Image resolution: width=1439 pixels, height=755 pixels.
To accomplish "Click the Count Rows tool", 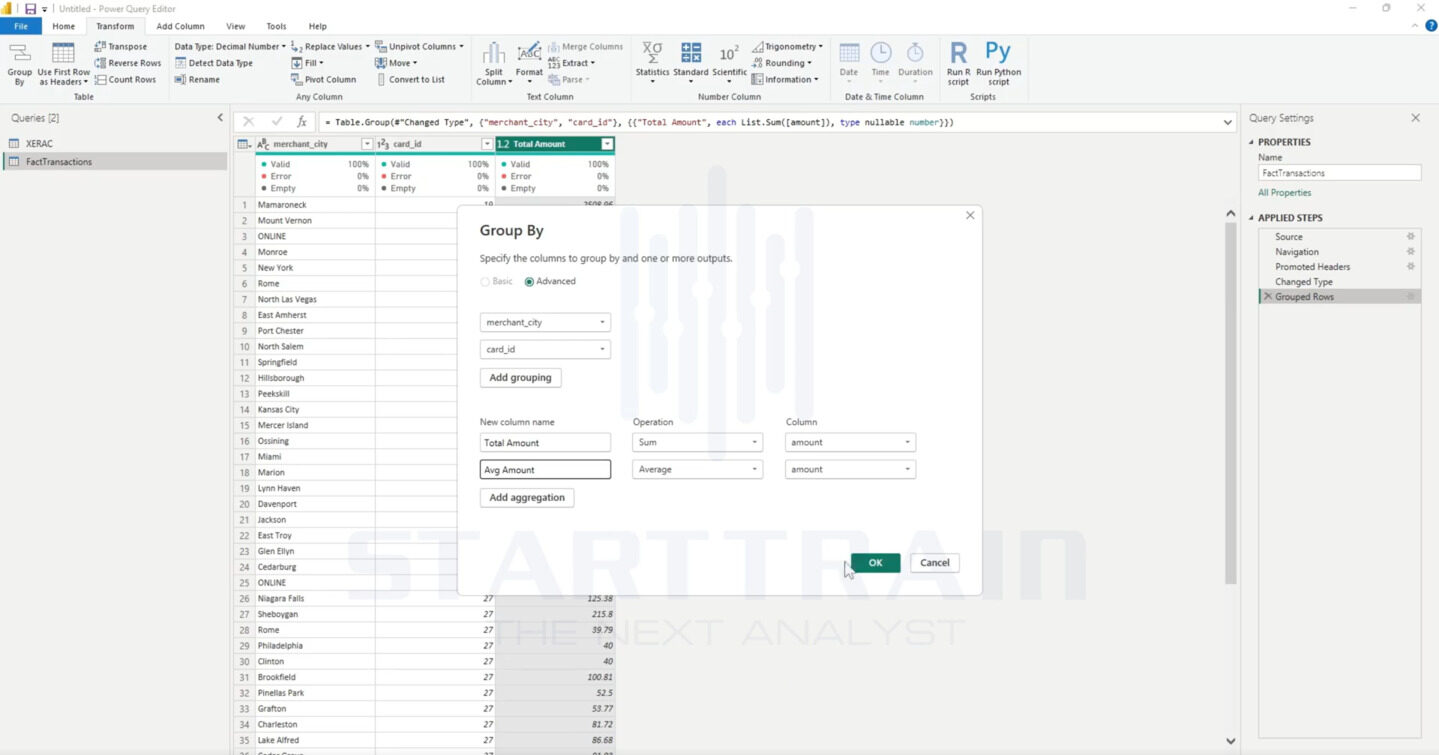I will point(125,80).
